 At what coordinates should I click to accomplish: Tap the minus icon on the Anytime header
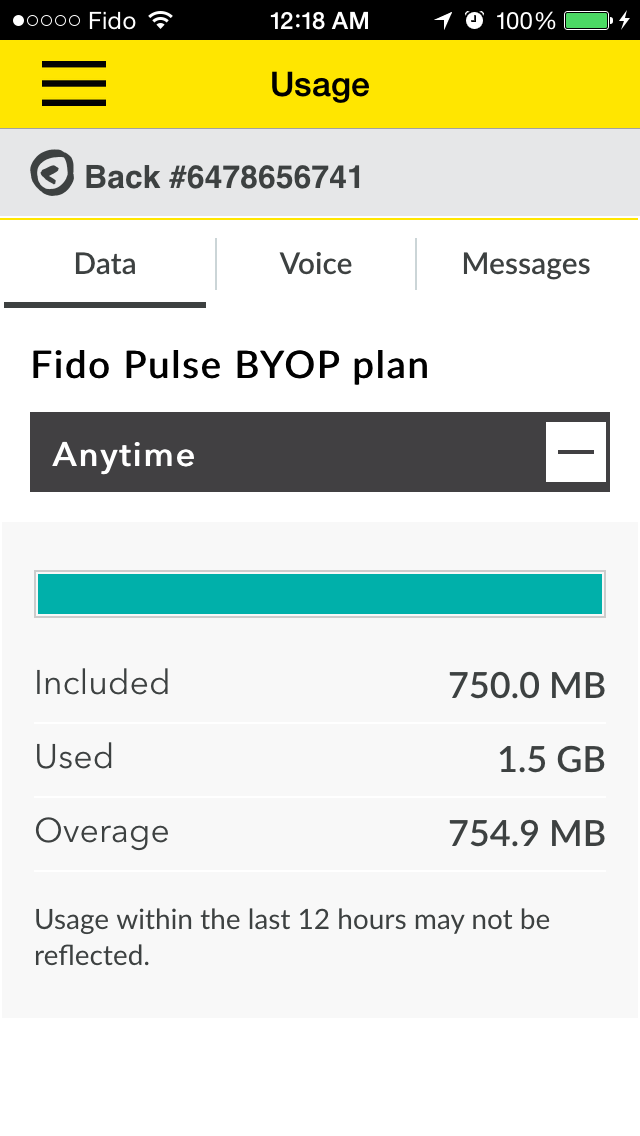pos(577,452)
